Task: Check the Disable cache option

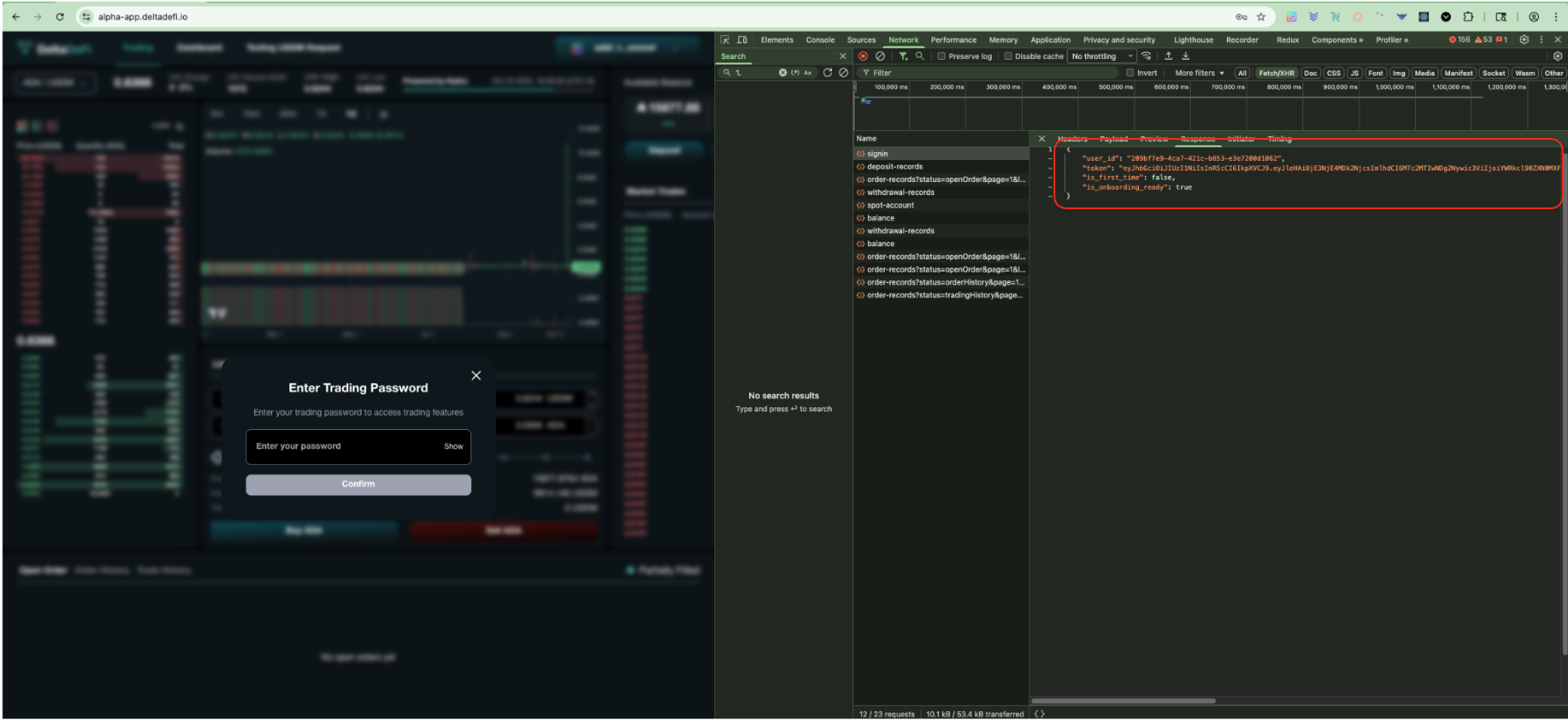Action: pos(1009,56)
